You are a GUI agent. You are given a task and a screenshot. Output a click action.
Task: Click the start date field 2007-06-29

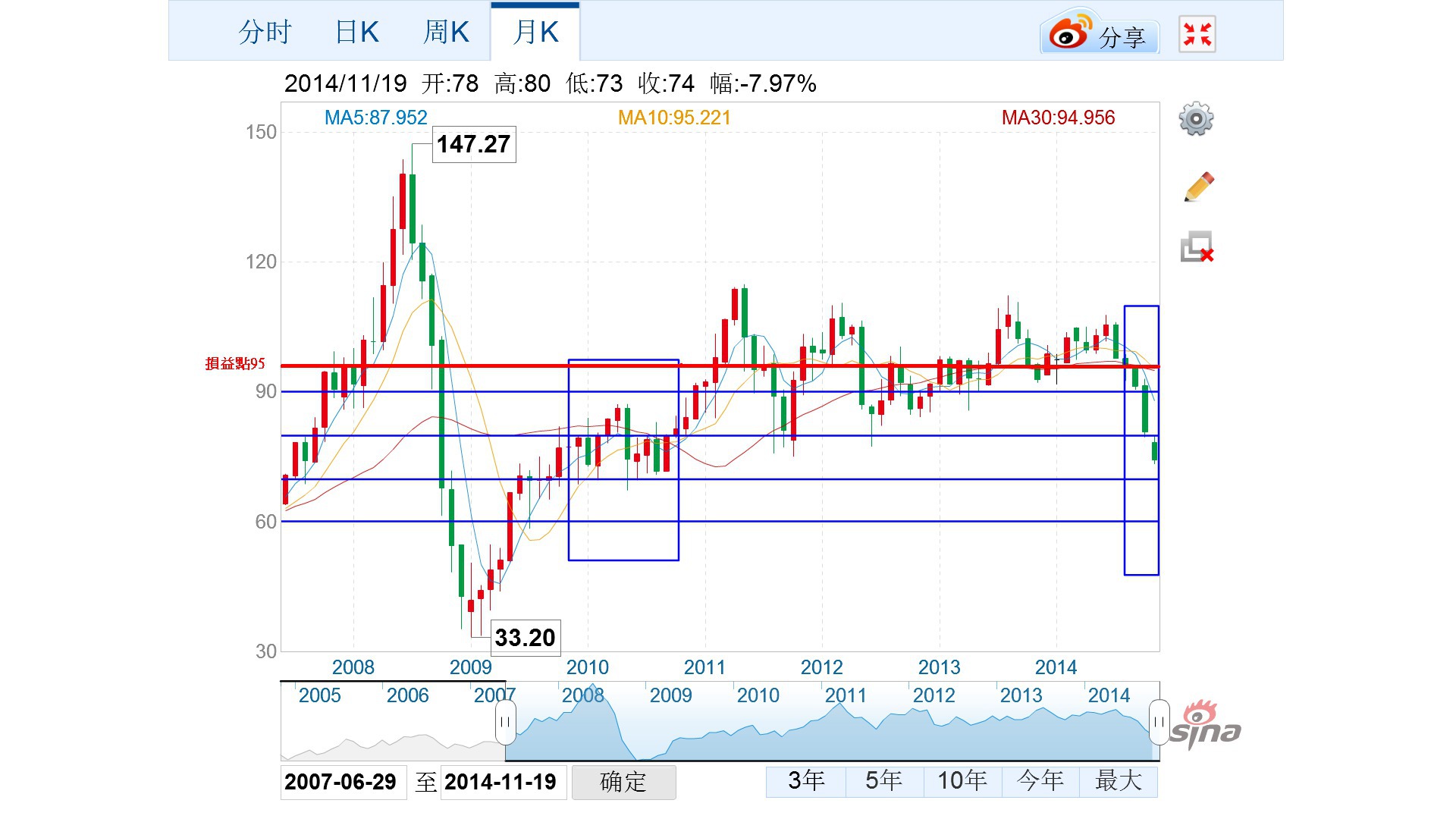coord(343,782)
